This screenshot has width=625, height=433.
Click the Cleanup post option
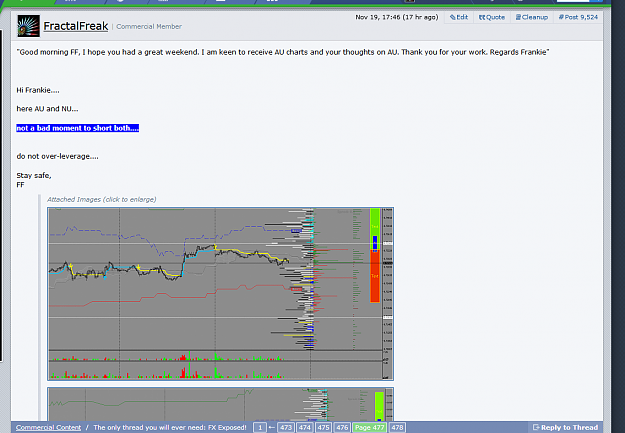coord(532,17)
